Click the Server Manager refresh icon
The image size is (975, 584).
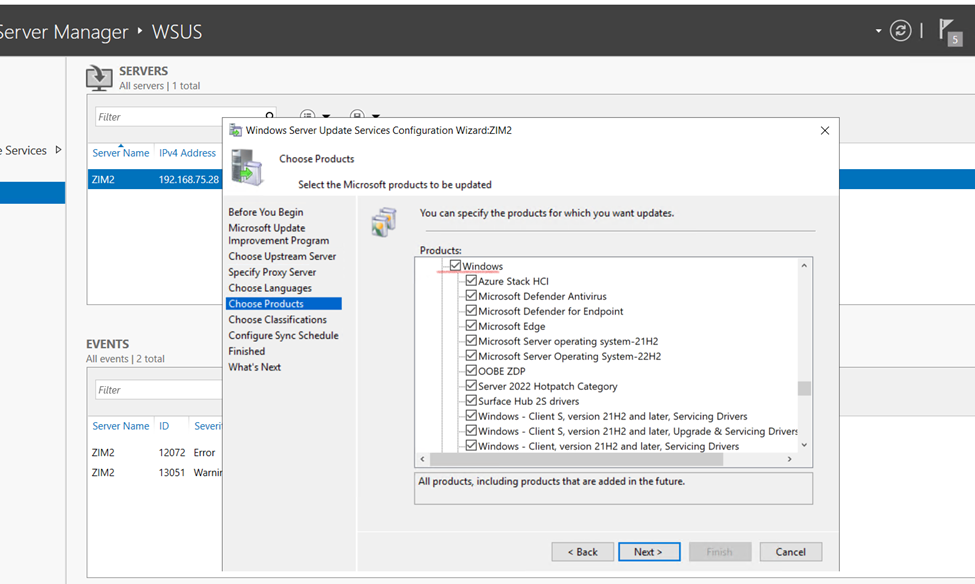[900, 31]
